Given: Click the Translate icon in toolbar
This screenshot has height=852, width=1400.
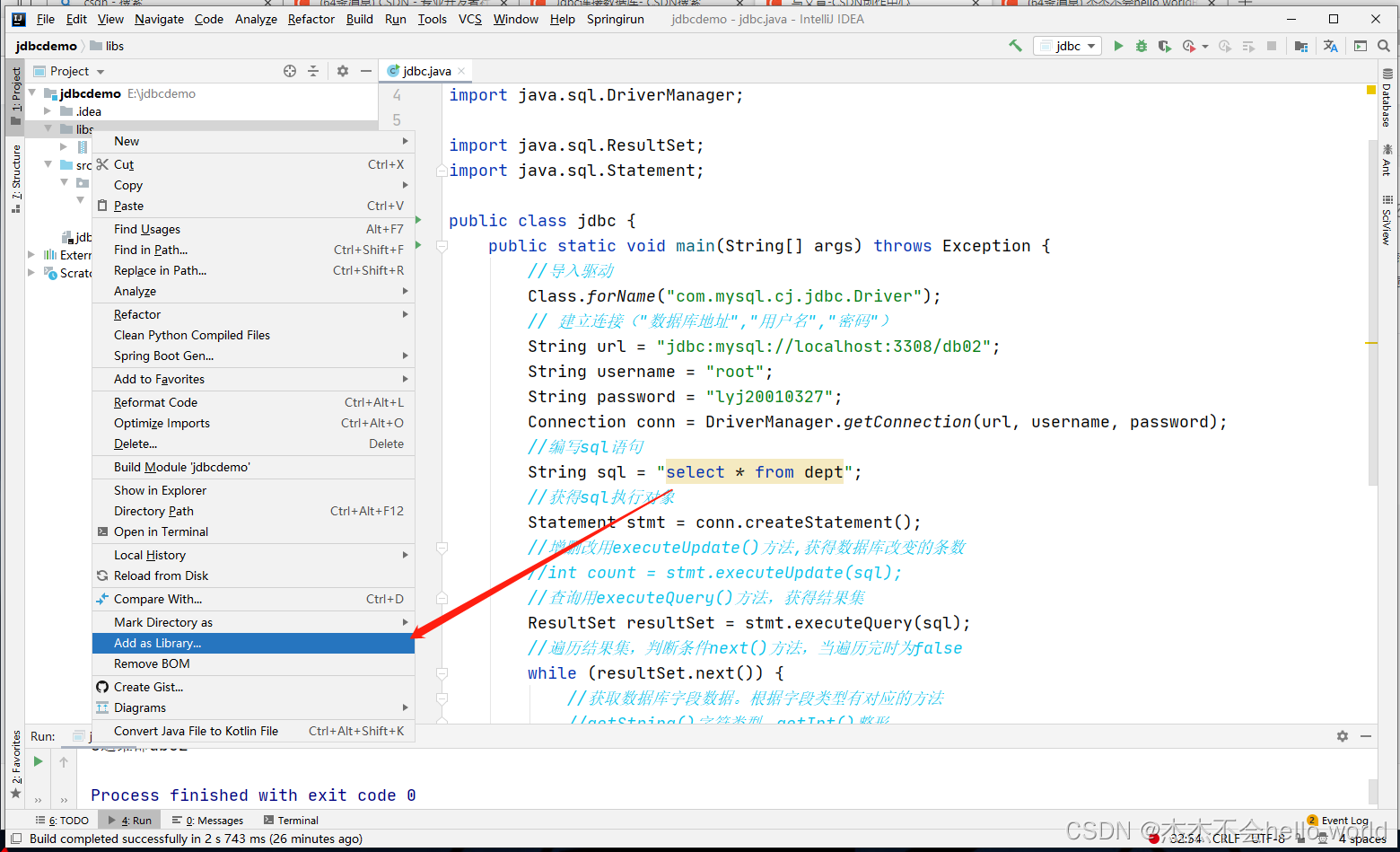Looking at the screenshot, I should 1331,46.
